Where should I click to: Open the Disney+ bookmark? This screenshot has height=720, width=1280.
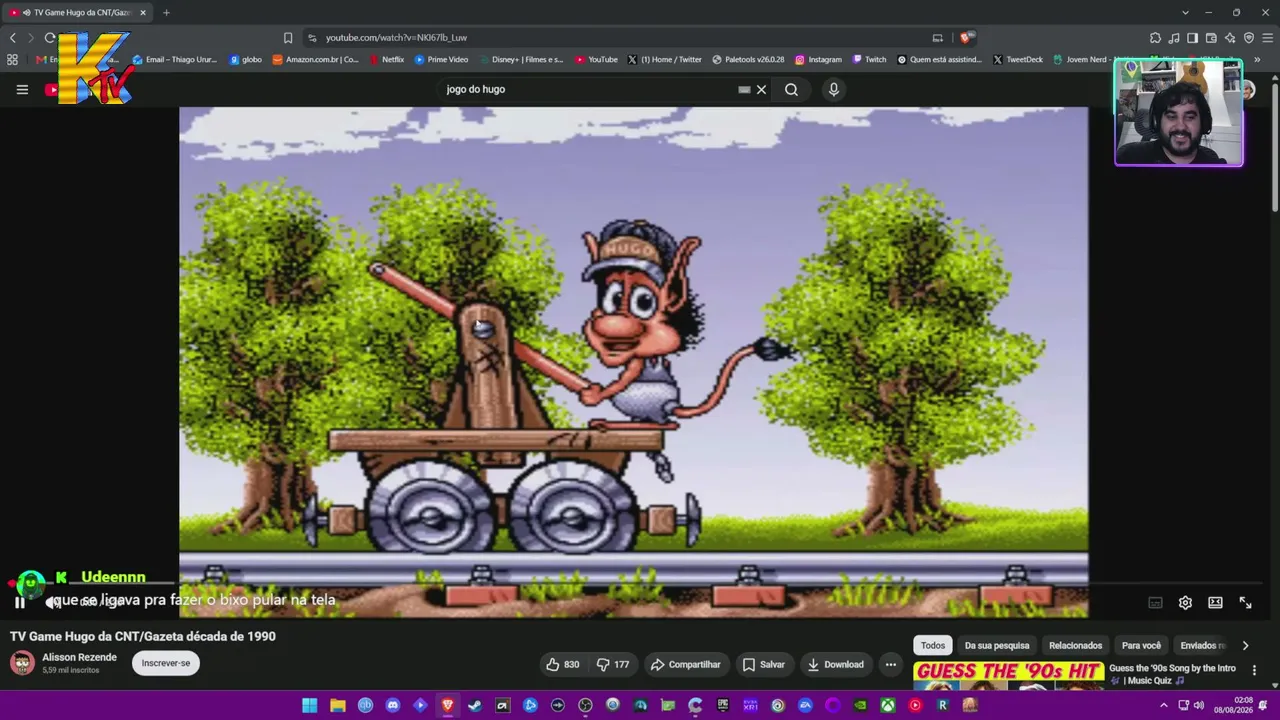[520, 59]
